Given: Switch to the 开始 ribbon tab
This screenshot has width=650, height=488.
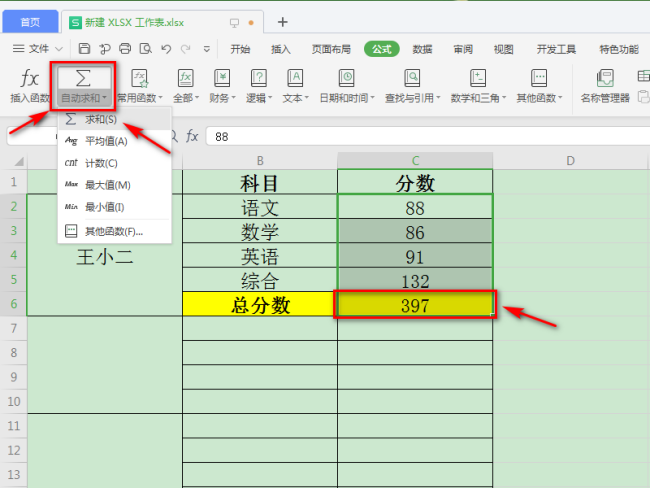Looking at the screenshot, I should click(x=240, y=49).
